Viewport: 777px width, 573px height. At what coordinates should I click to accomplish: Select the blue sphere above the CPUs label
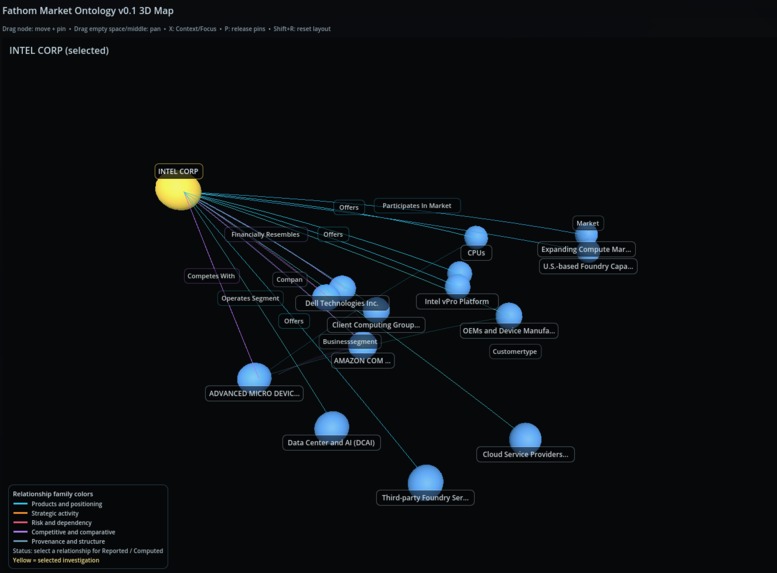476,237
